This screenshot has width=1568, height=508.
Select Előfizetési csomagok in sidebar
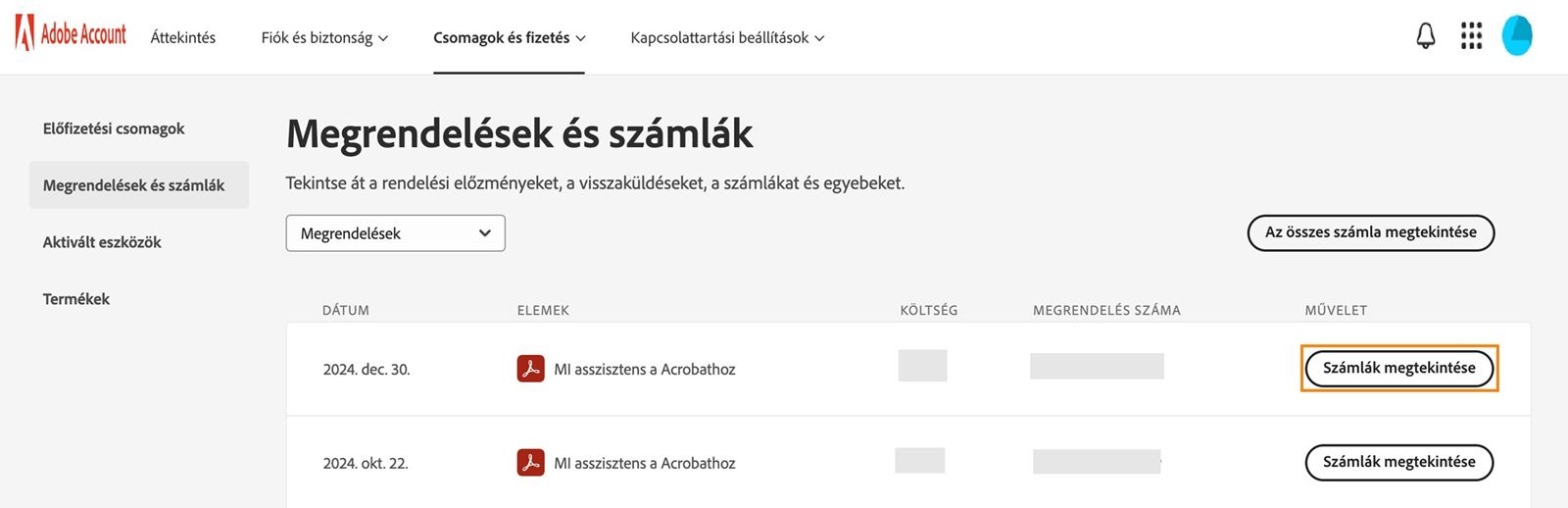click(x=114, y=128)
